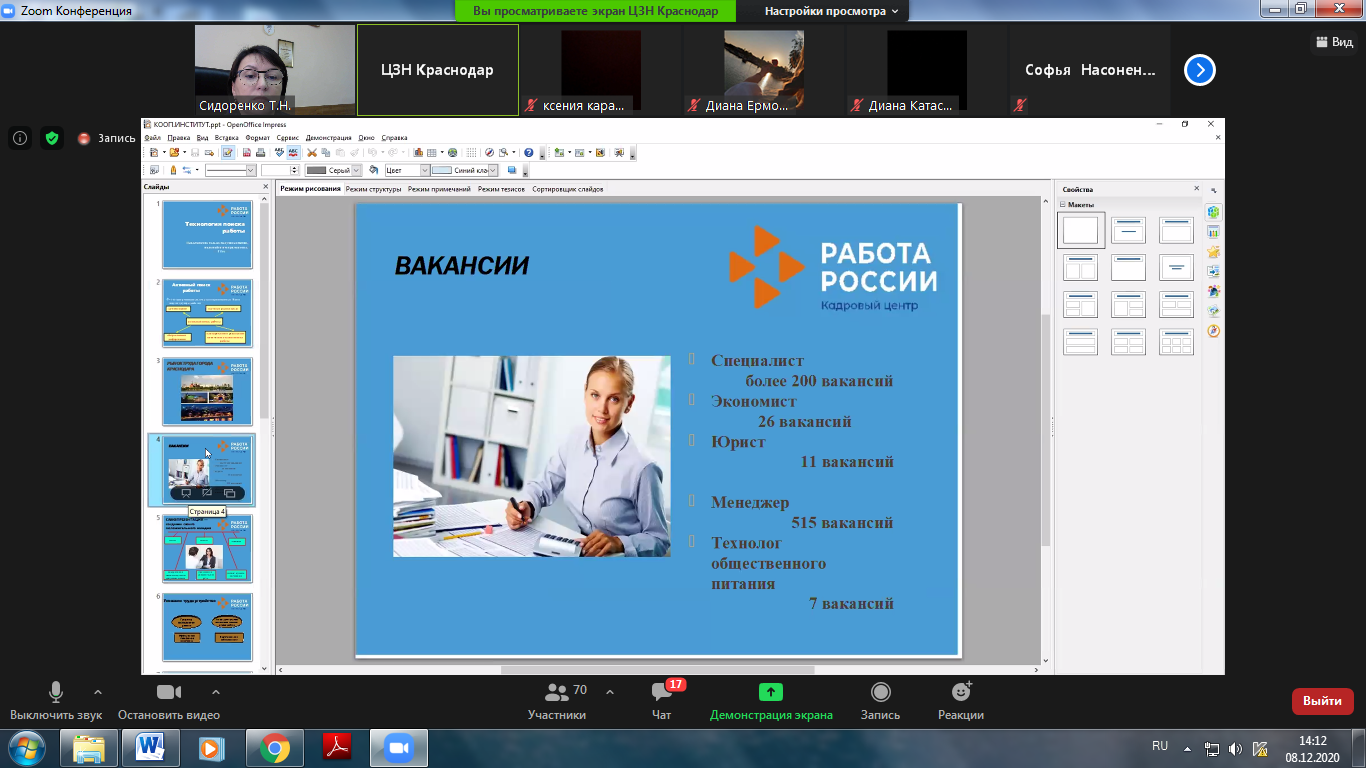
Task: Open OpenOffice Help question mark icon
Action: 529,152
